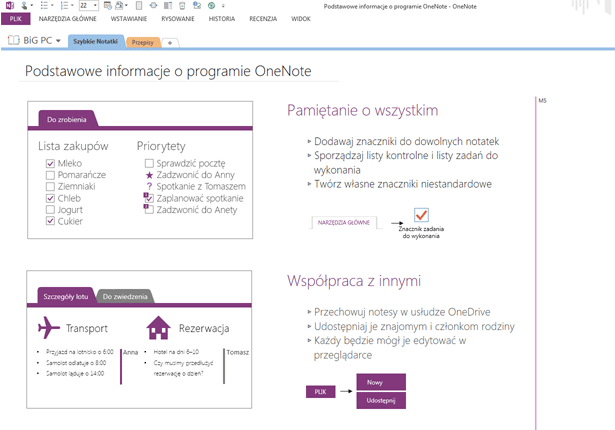Click the Priorytety heading

(161, 146)
